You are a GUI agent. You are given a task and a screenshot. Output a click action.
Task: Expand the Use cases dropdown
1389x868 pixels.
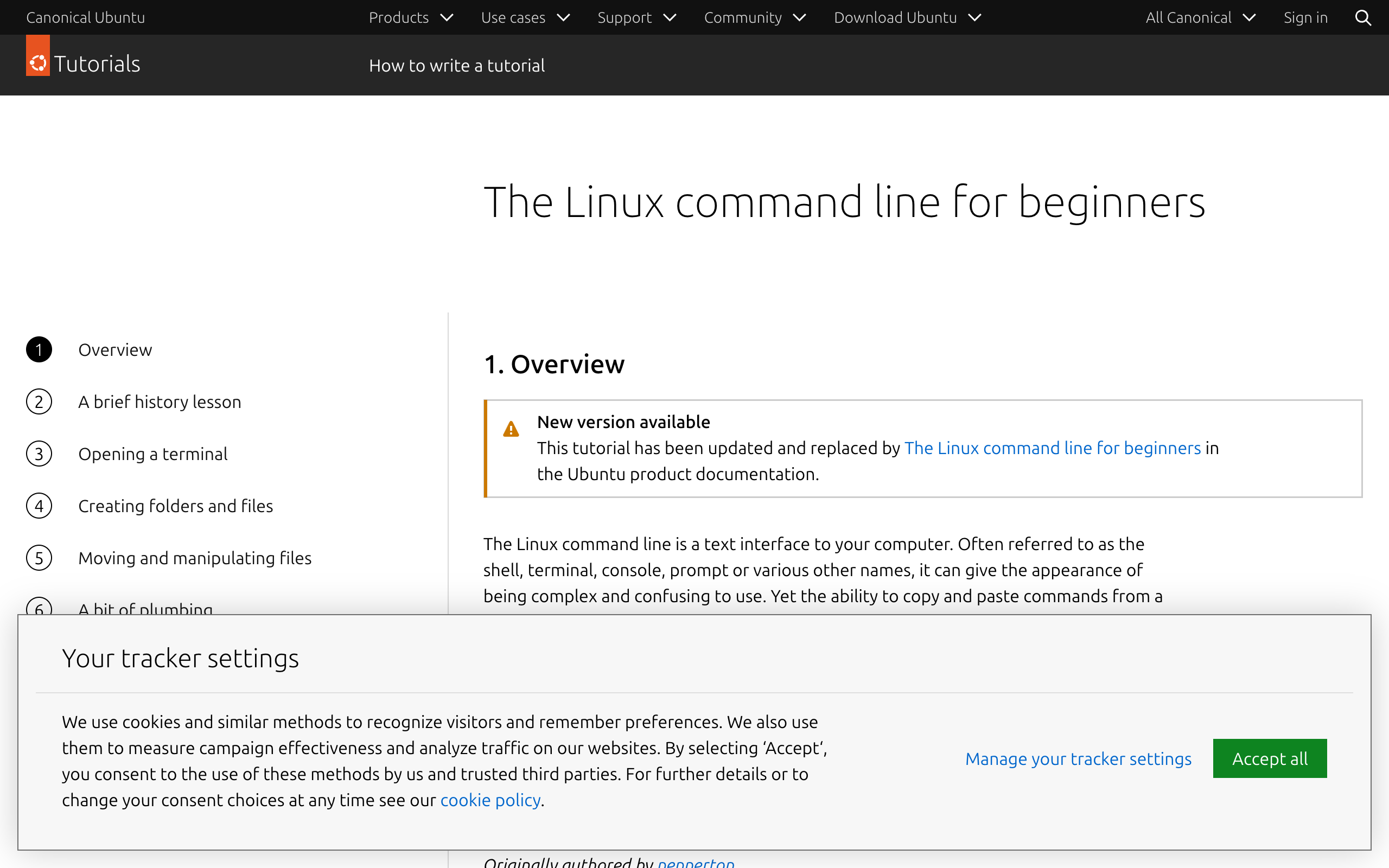click(525, 17)
